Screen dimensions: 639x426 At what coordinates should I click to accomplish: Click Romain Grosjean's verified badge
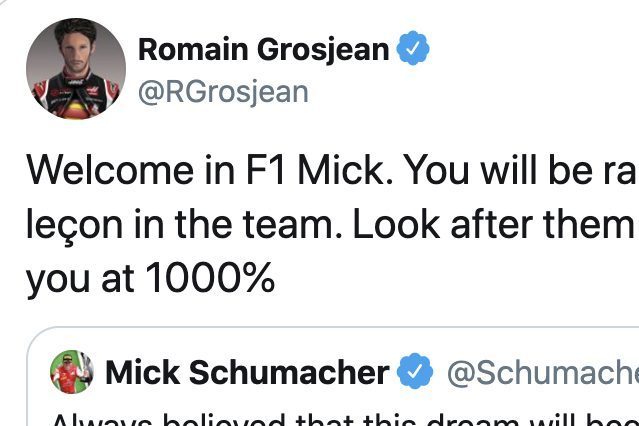pos(414,48)
